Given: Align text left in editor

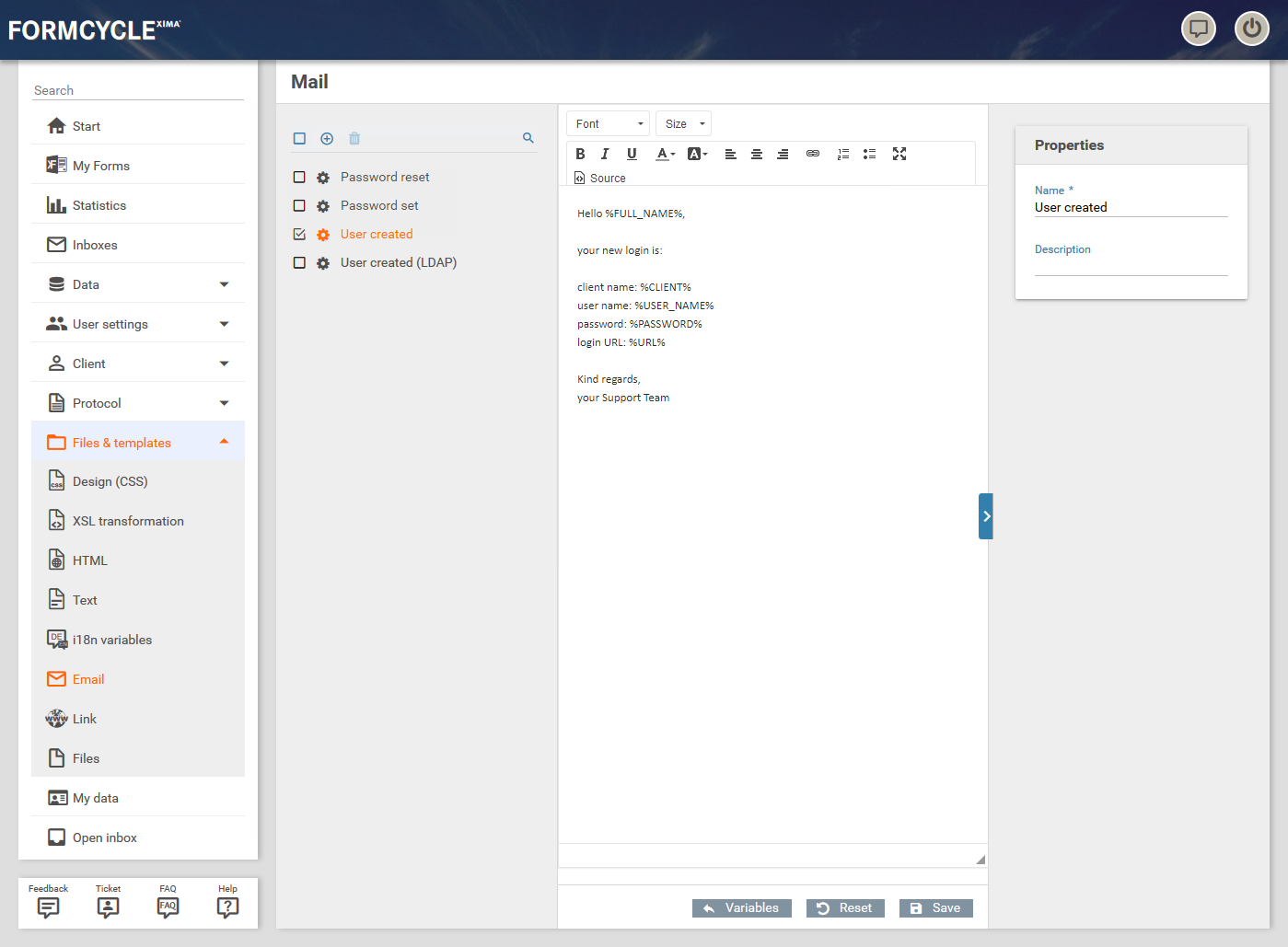Looking at the screenshot, I should [730, 154].
